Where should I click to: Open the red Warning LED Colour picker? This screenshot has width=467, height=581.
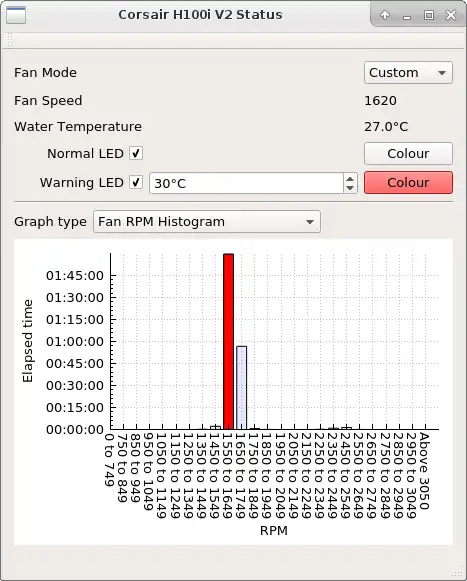[x=408, y=183]
